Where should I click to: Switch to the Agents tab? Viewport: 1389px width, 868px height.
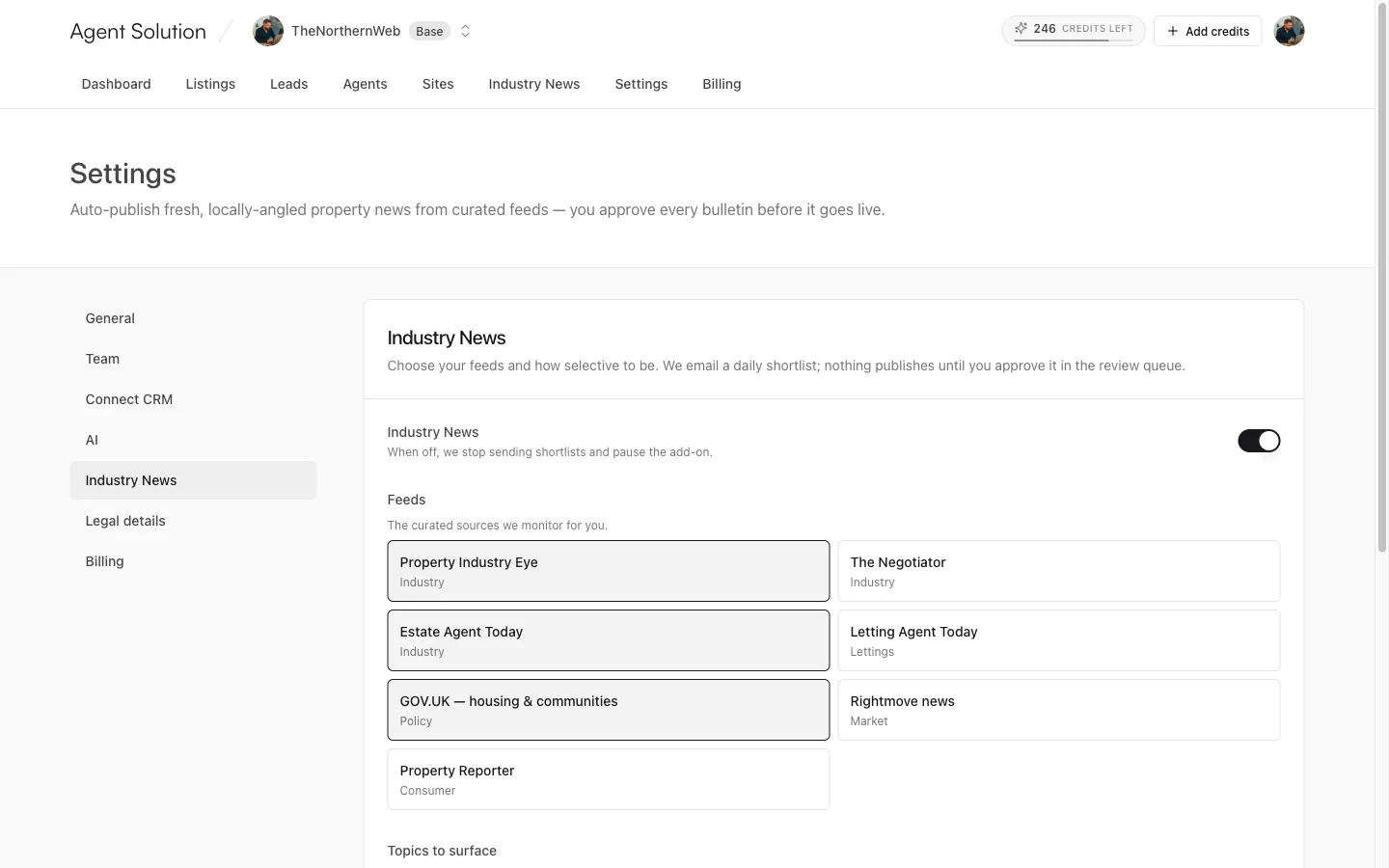(x=366, y=84)
